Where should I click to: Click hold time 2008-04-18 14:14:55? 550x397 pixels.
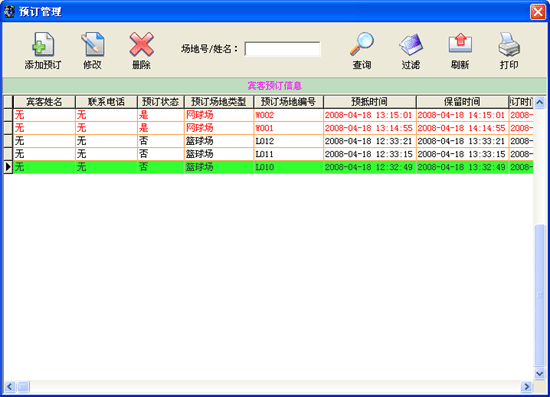[x=462, y=128]
